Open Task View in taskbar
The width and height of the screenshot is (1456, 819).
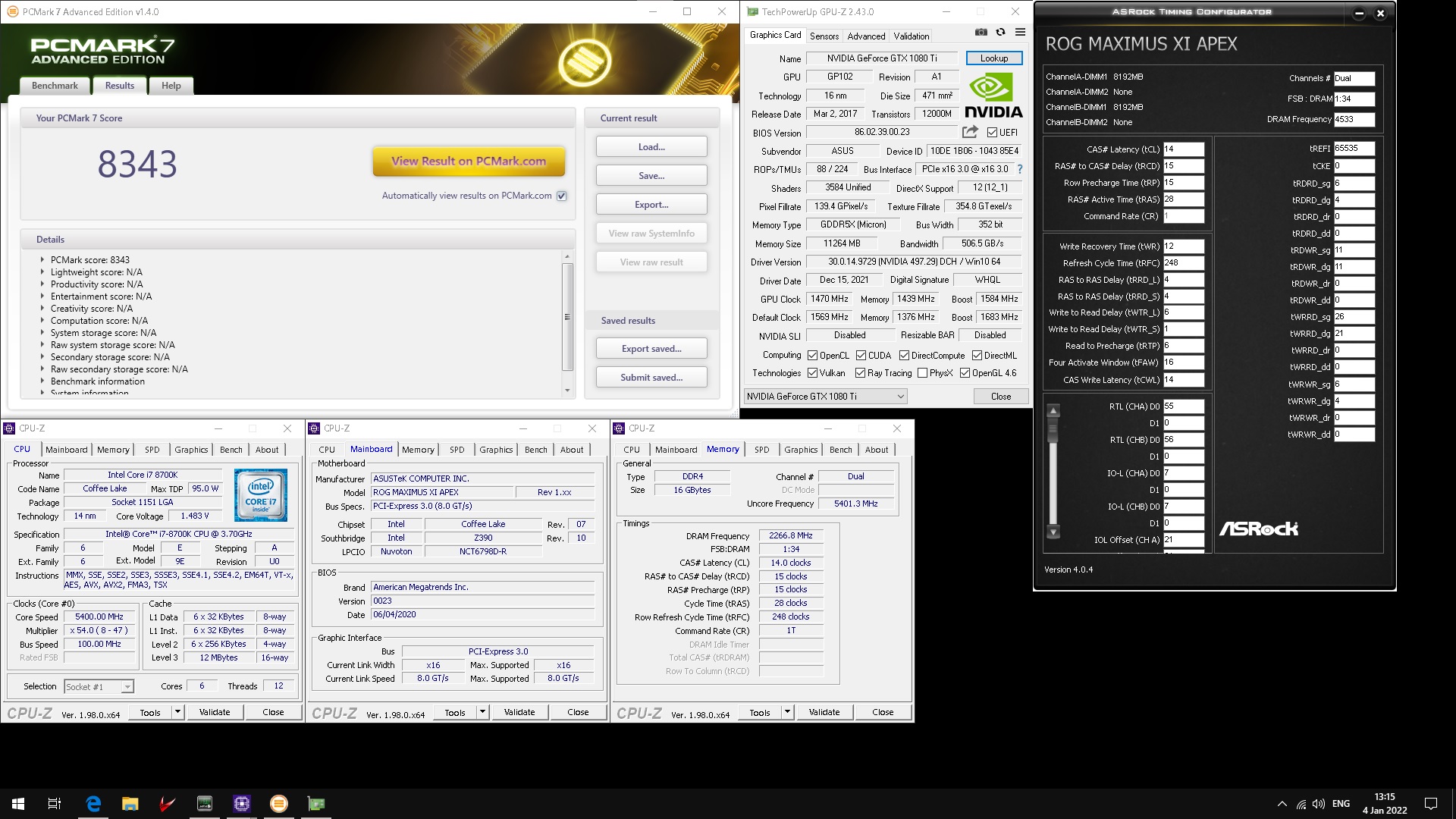pos(55,804)
